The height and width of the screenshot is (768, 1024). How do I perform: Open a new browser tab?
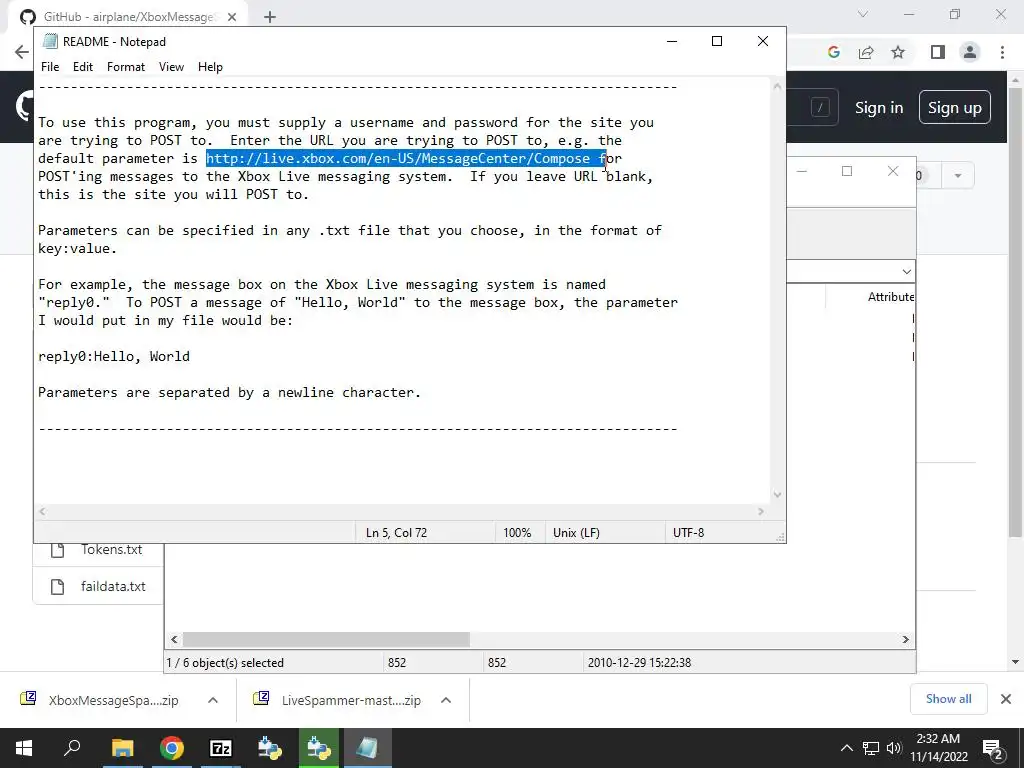click(x=270, y=17)
